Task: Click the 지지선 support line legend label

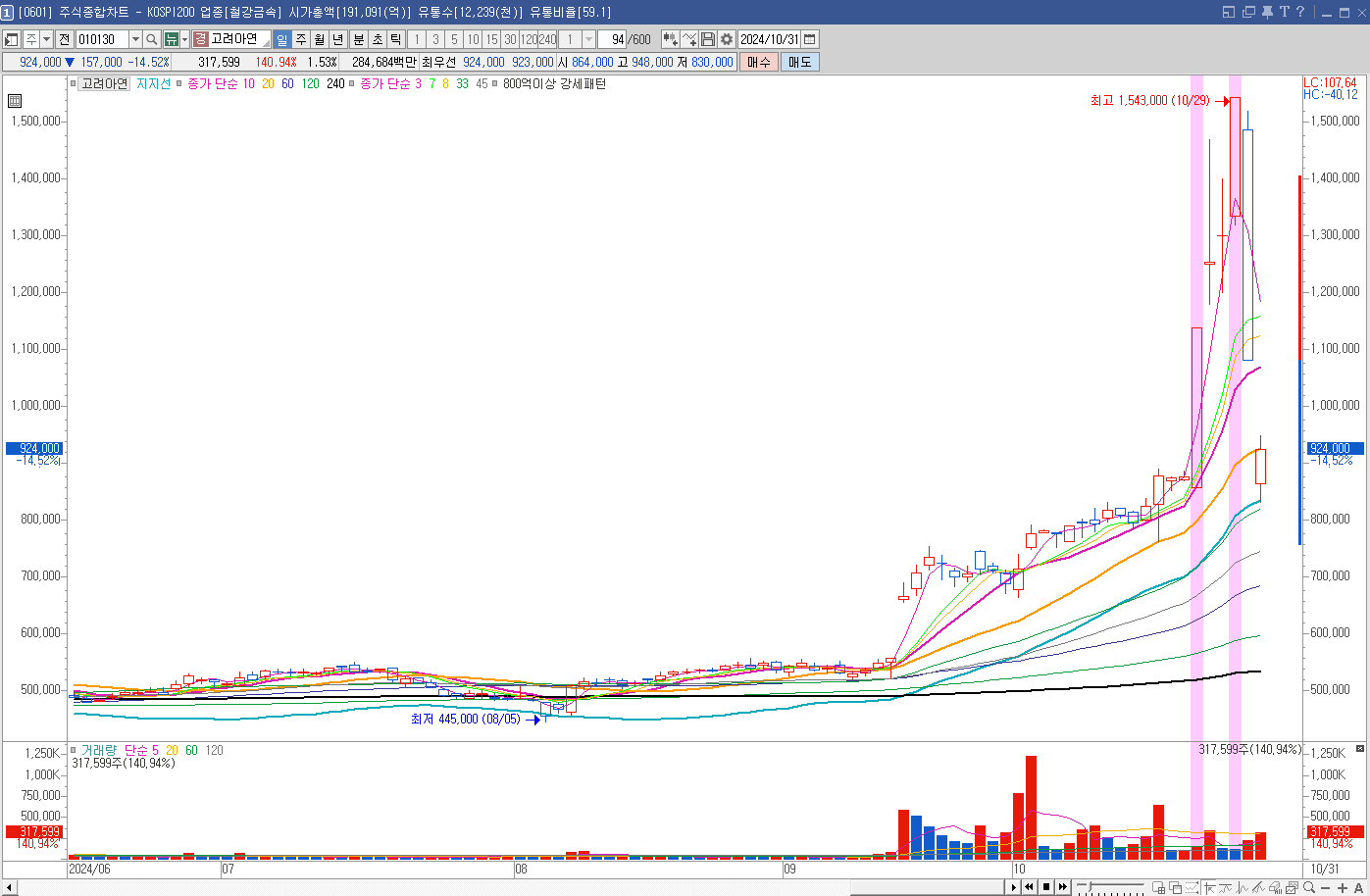Action: pyautogui.click(x=154, y=83)
